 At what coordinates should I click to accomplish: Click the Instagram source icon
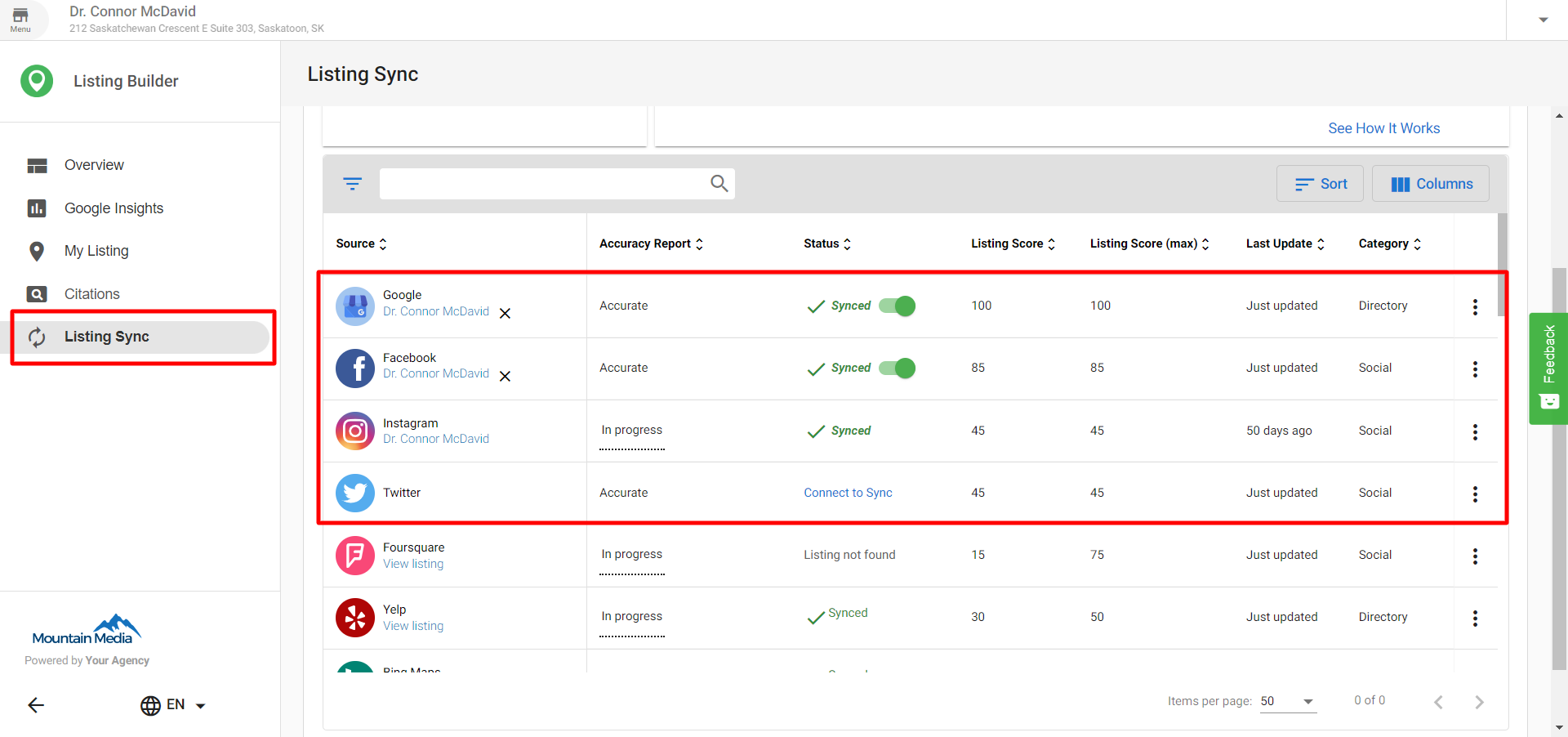pyautogui.click(x=355, y=431)
